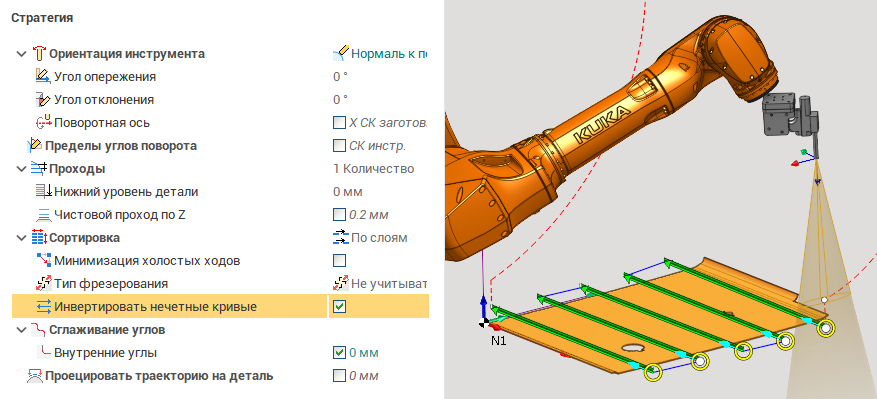Open the Нормаль к поверхности orientation dropdown
The width and height of the screenshot is (877, 399).
pos(380,54)
